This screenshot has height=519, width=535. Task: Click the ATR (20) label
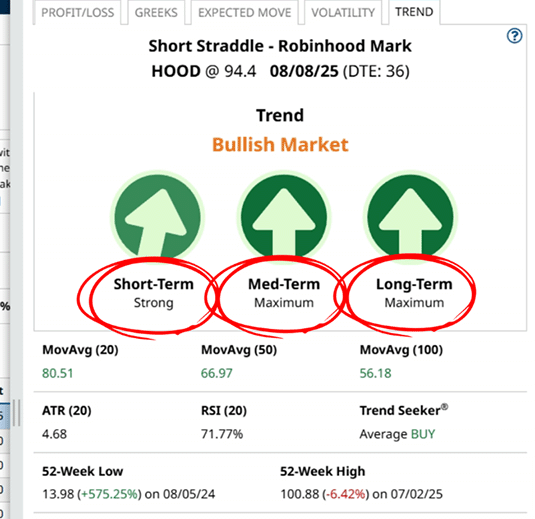(67, 410)
